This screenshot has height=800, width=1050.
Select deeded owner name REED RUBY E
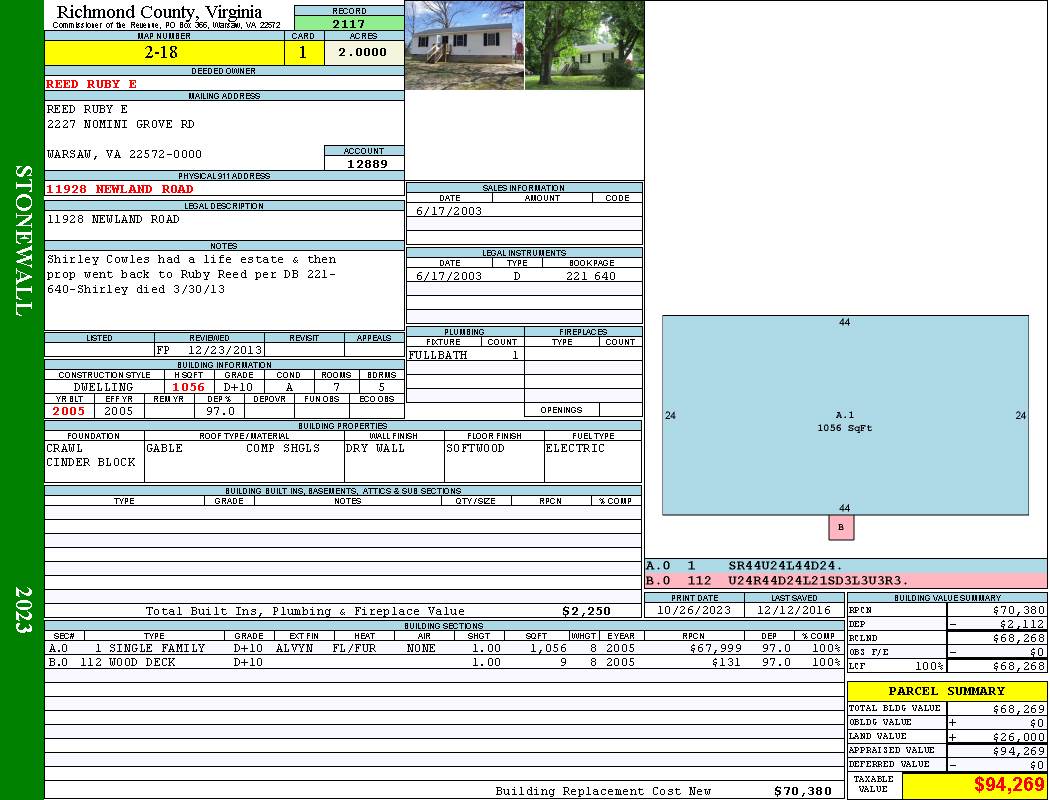click(92, 84)
